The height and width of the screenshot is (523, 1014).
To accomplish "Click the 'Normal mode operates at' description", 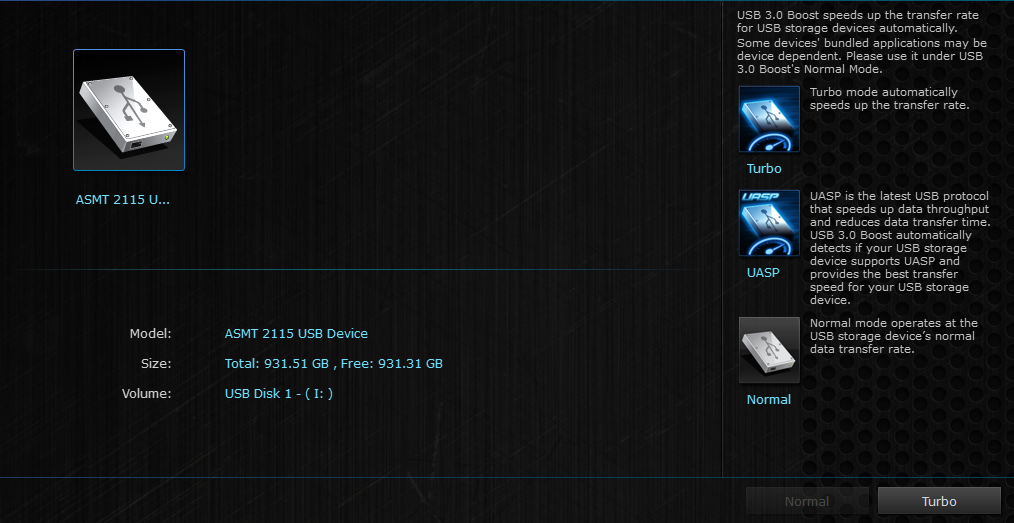I will pos(894,336).
